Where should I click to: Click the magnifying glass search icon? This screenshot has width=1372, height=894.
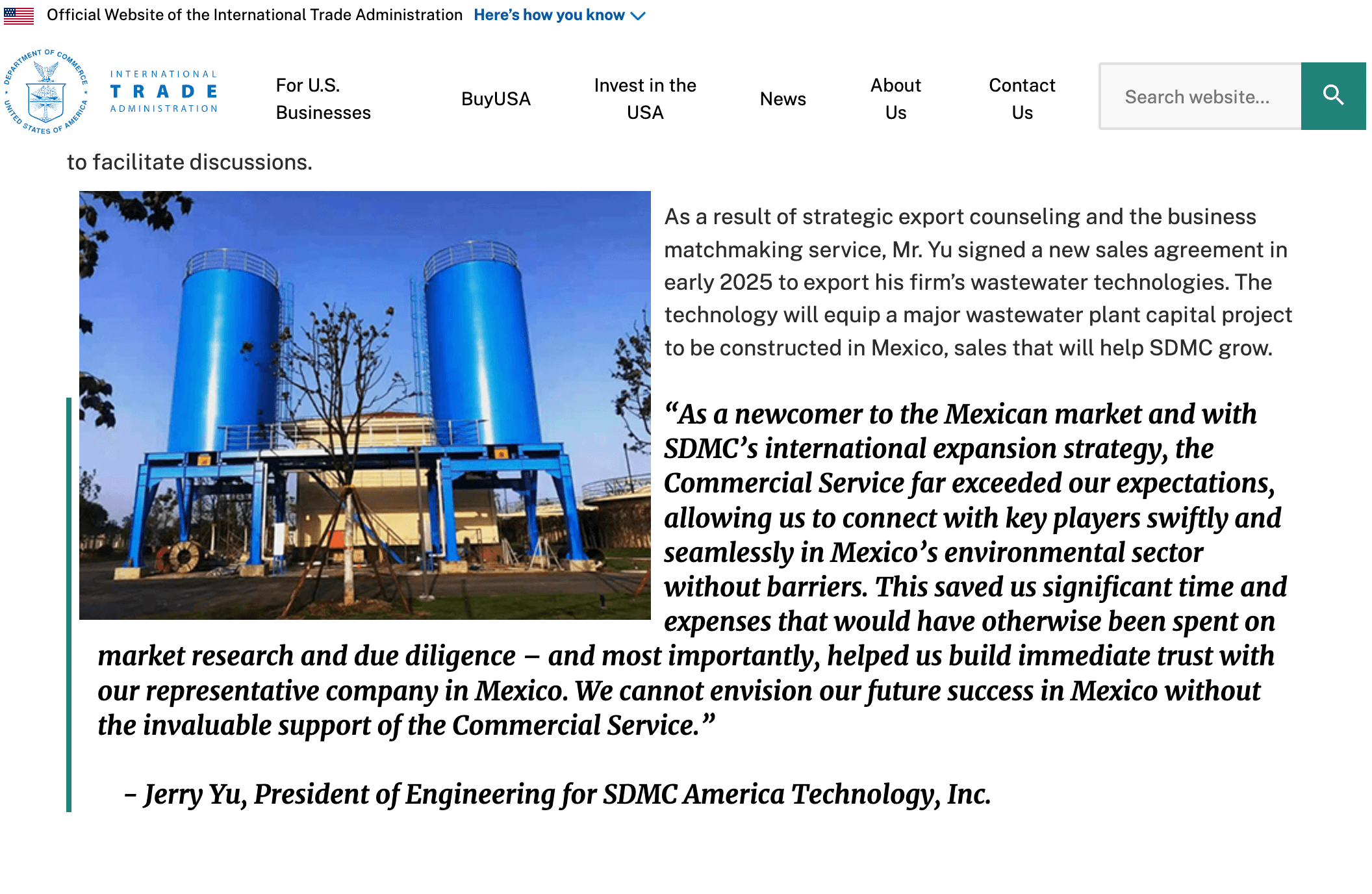tap(1333, 96)
